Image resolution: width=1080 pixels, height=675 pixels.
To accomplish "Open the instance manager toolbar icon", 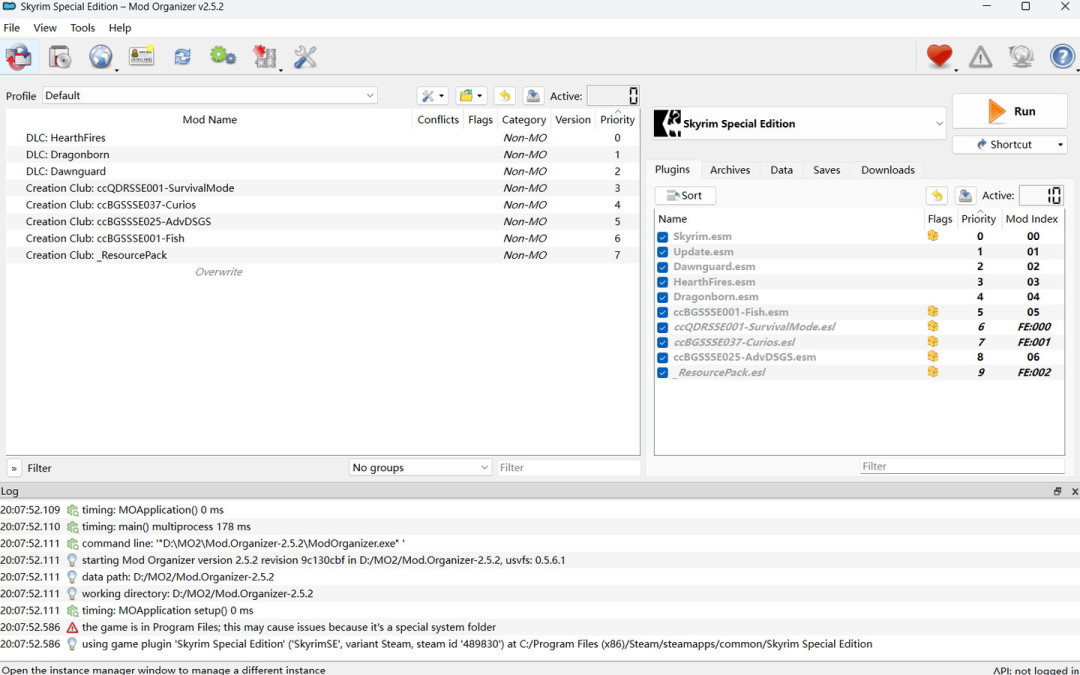I will point(19,56).
